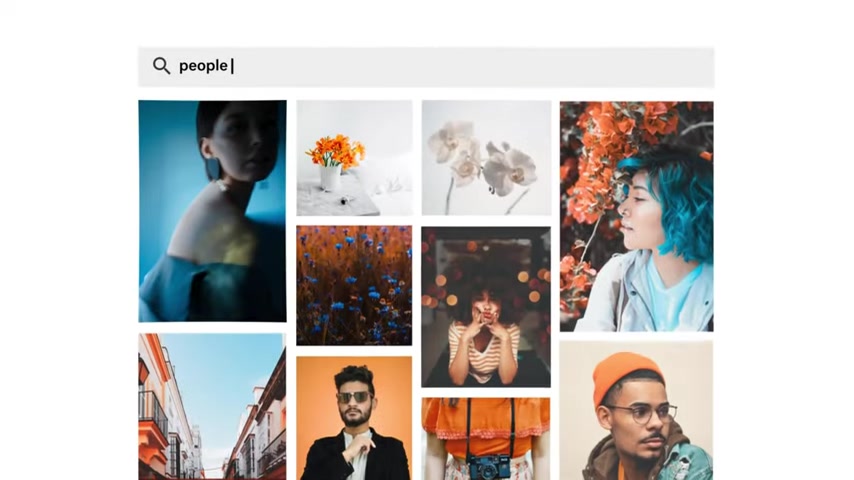Click the magnifying glass search icon
This screenshot has width=854, height=480.
point(161,65)
